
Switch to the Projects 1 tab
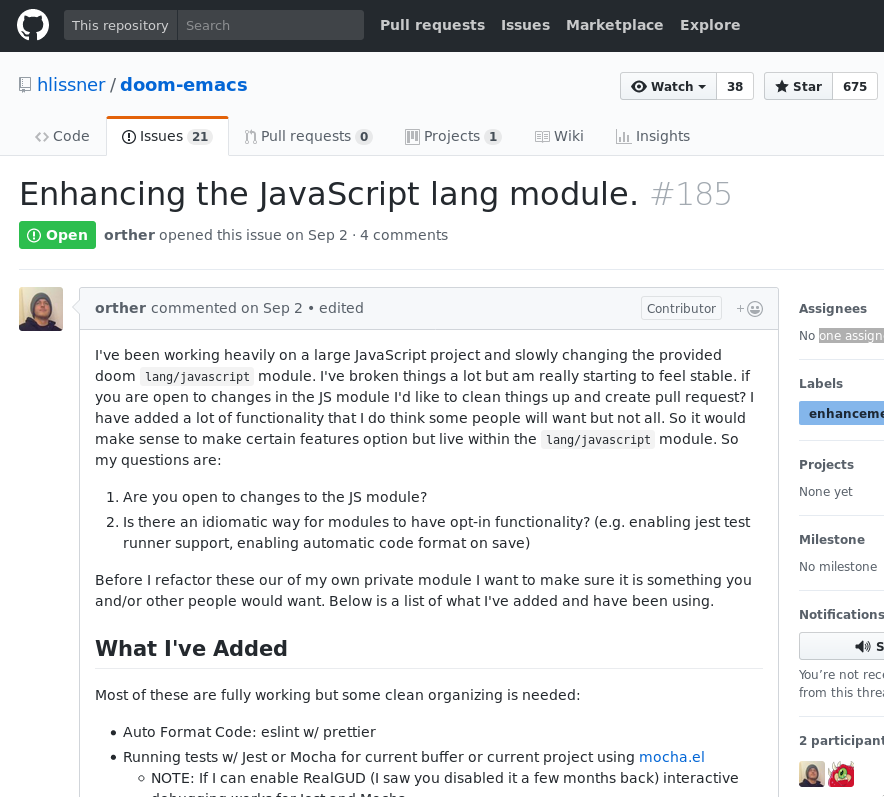[453, 136]
